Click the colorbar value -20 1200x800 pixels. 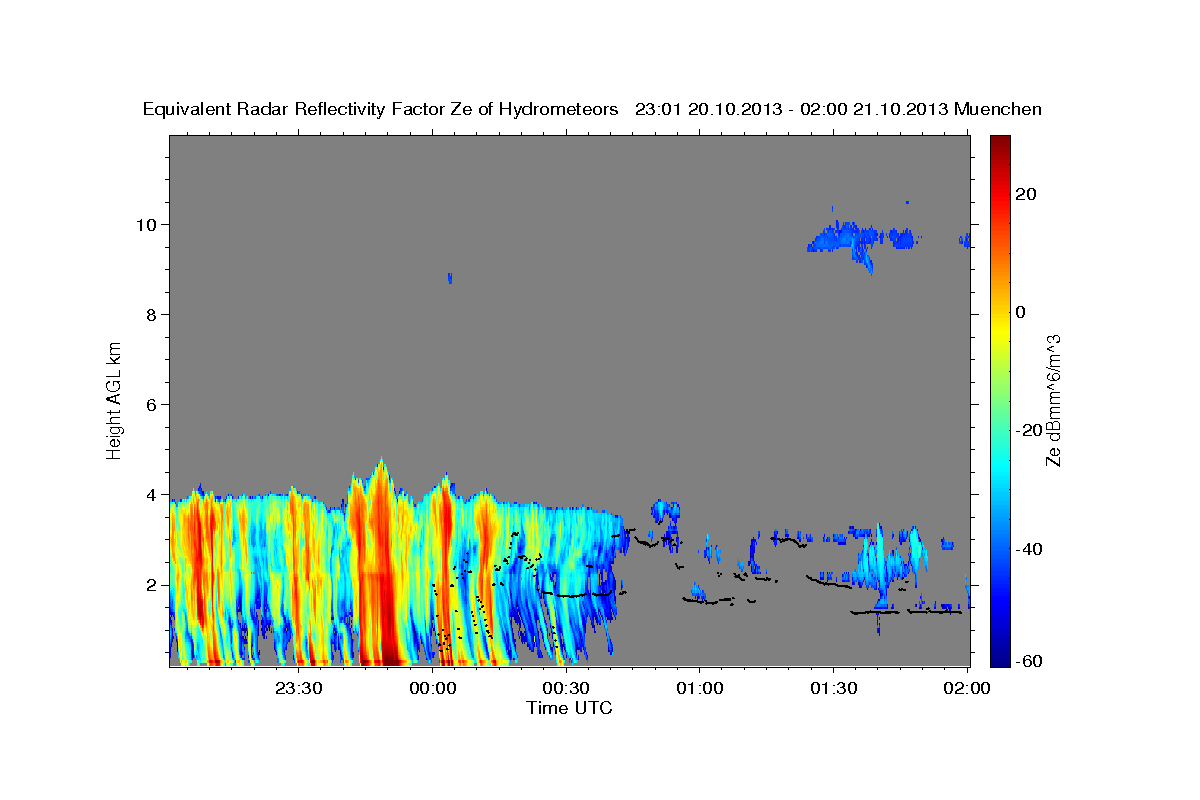1028,430
